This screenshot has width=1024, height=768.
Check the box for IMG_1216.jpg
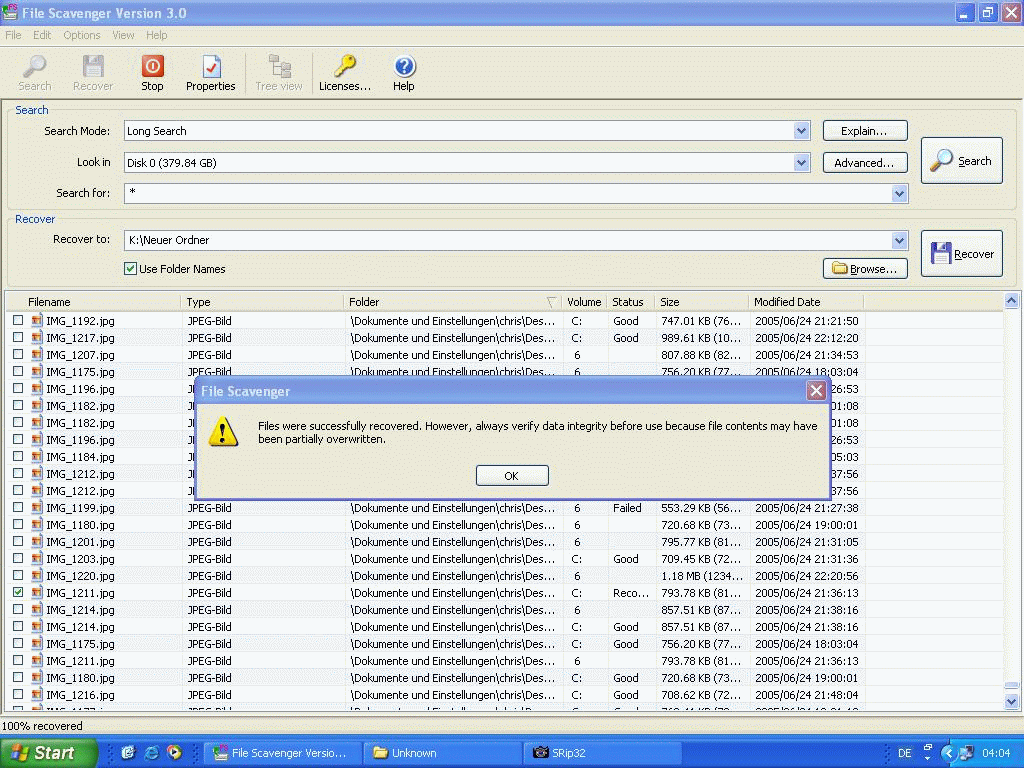coord(18,694)
